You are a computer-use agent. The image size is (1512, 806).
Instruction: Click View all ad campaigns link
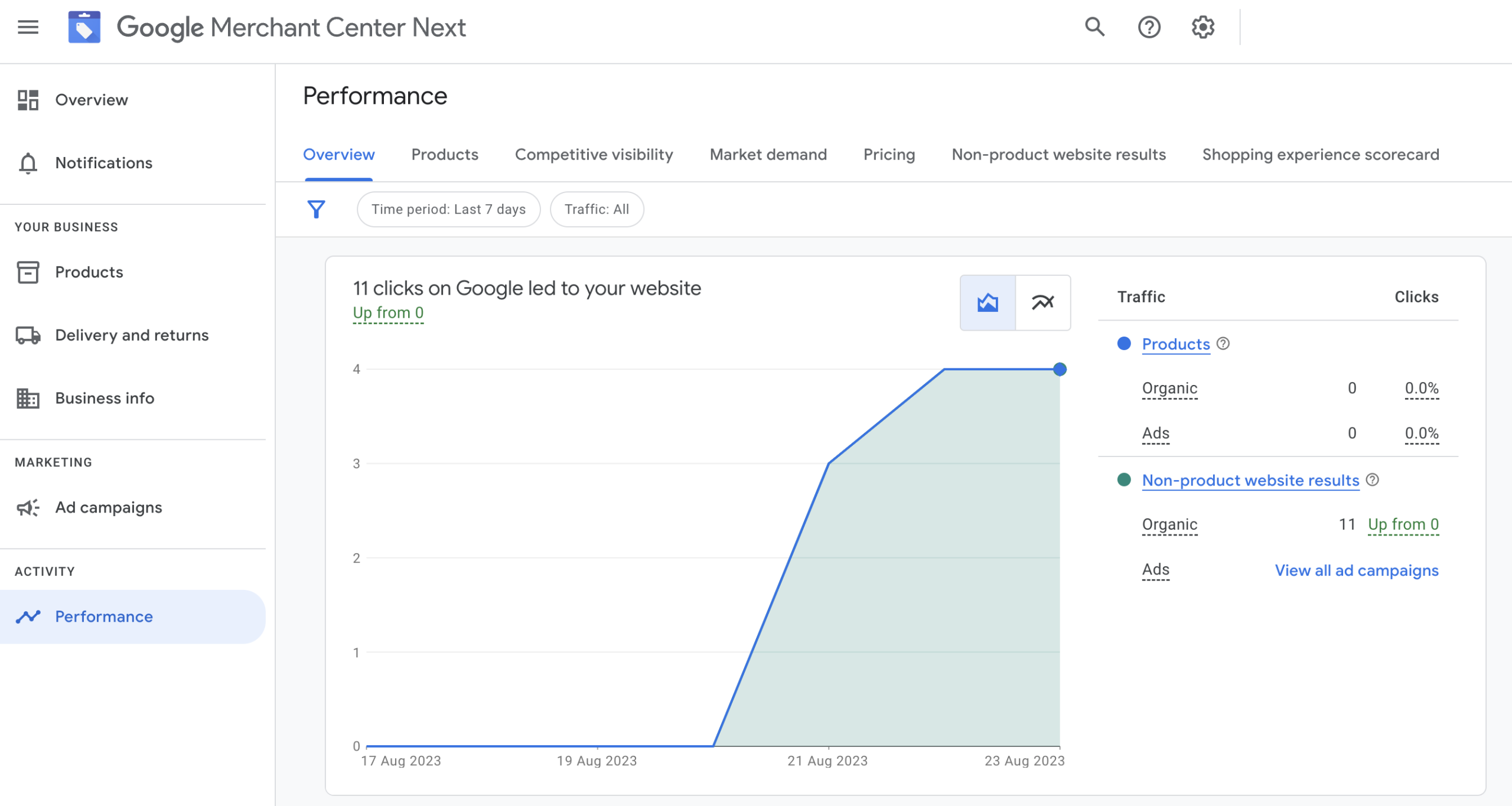pyautogui.click(x=1356, y=570)
